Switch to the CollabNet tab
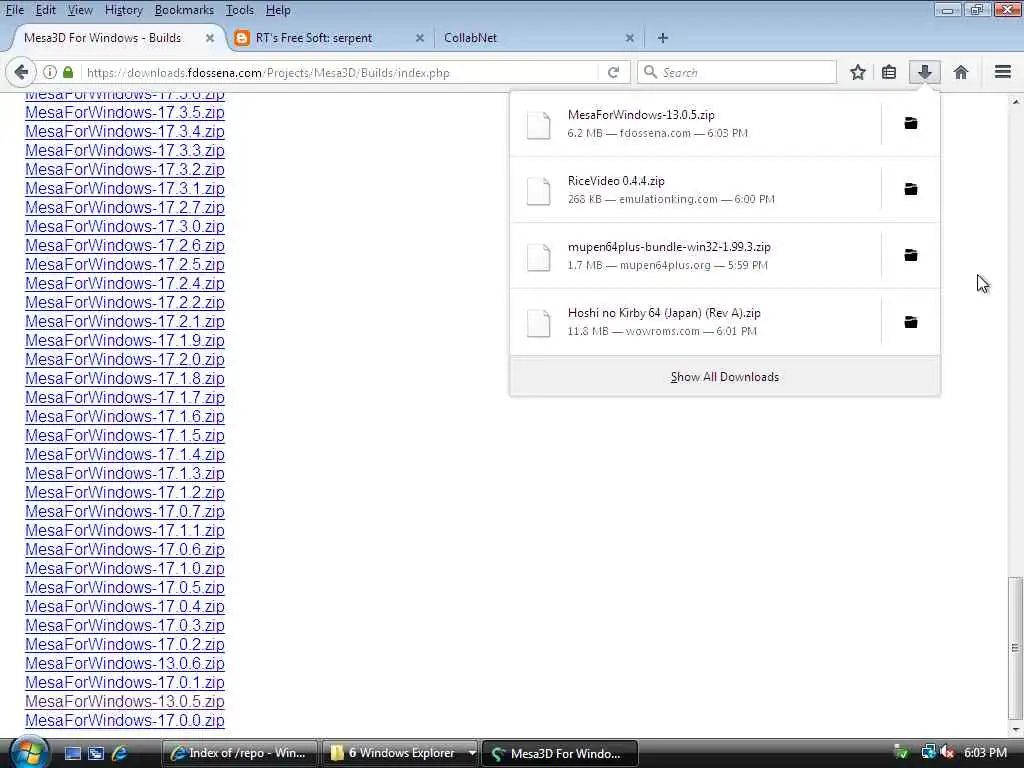 point(538,38)
